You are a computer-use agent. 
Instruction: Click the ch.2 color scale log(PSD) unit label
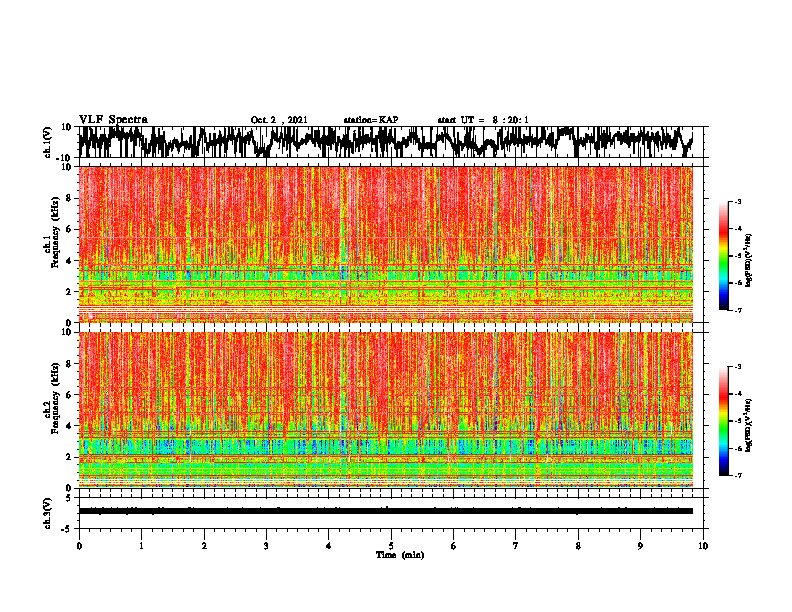point(749,425)
